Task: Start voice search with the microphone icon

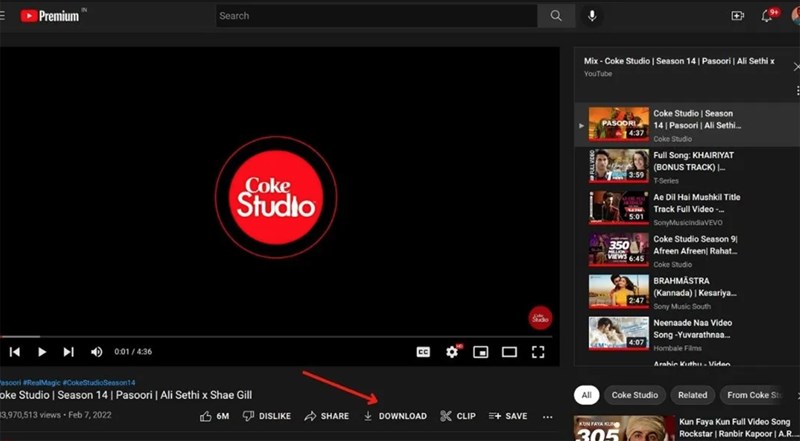Action: pos(592,16)
